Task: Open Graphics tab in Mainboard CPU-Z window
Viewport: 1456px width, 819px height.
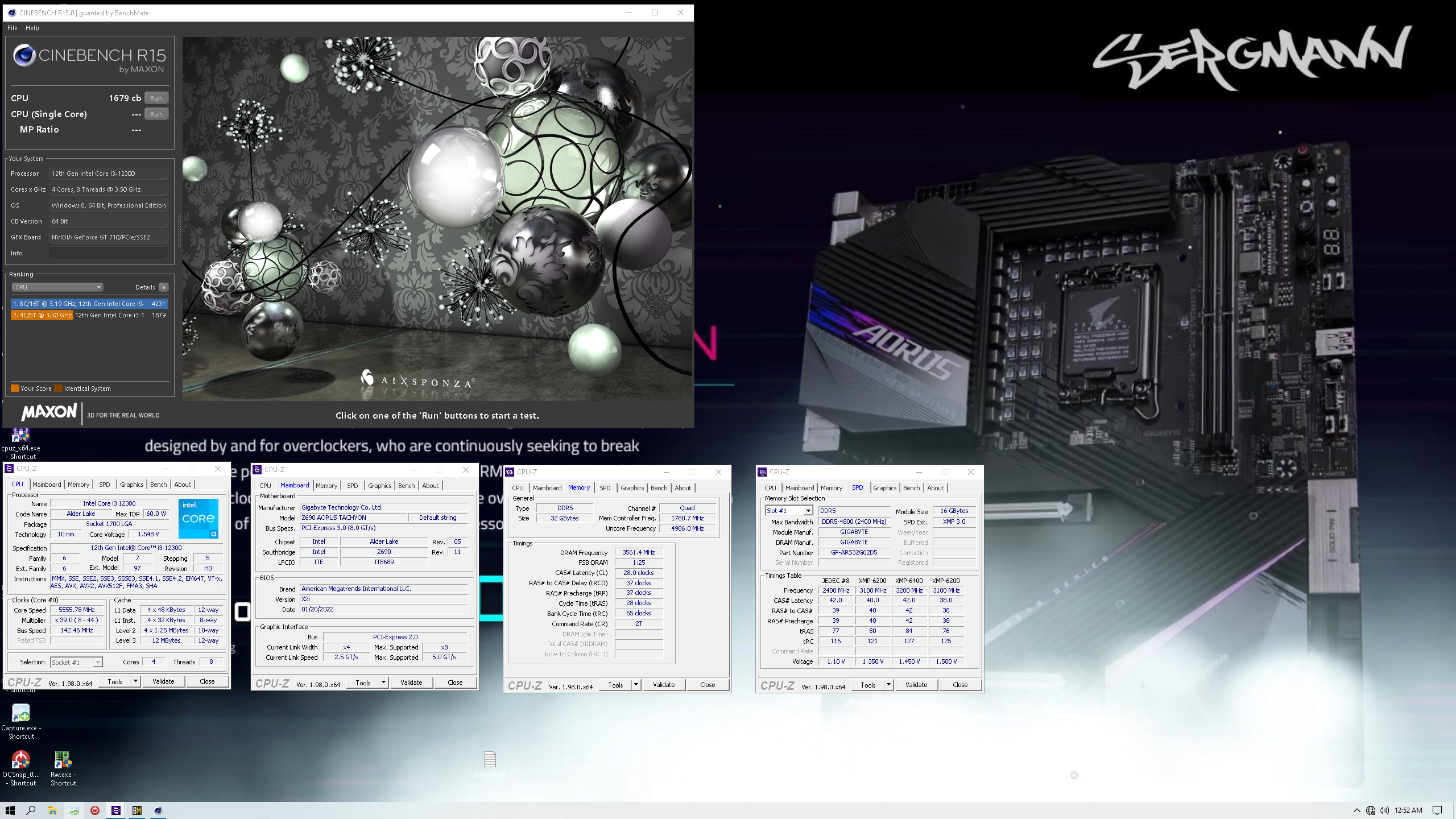Action: coord(379,486)
